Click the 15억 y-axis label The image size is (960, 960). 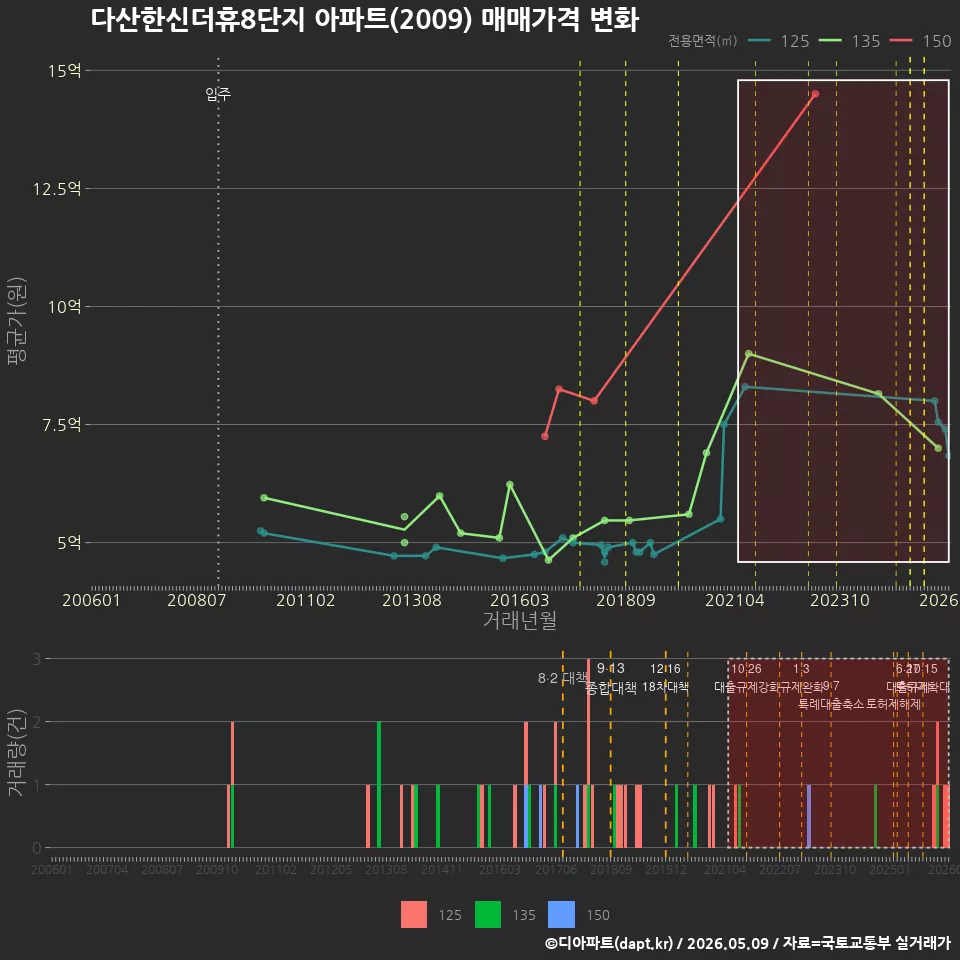[x=65, y=71]
